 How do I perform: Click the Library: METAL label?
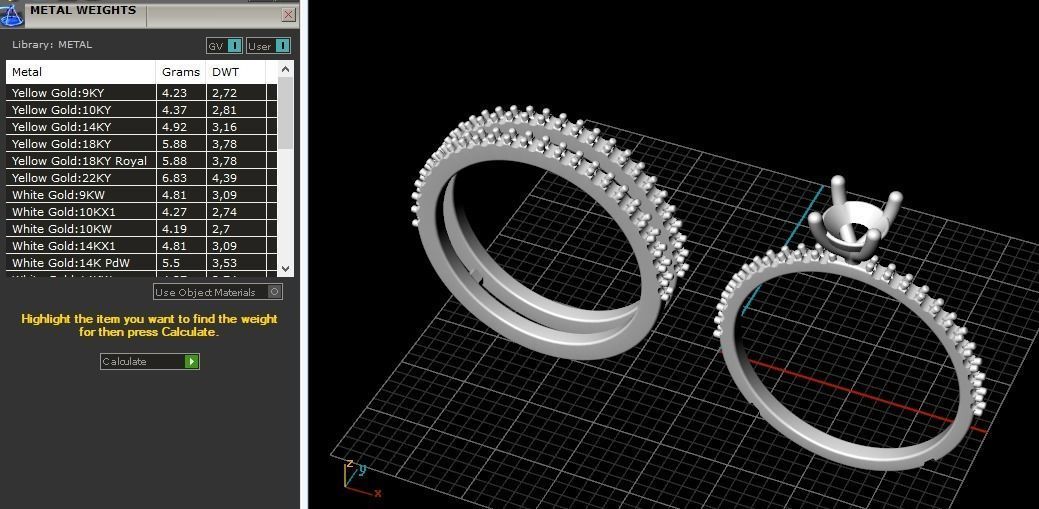(52, 44)
